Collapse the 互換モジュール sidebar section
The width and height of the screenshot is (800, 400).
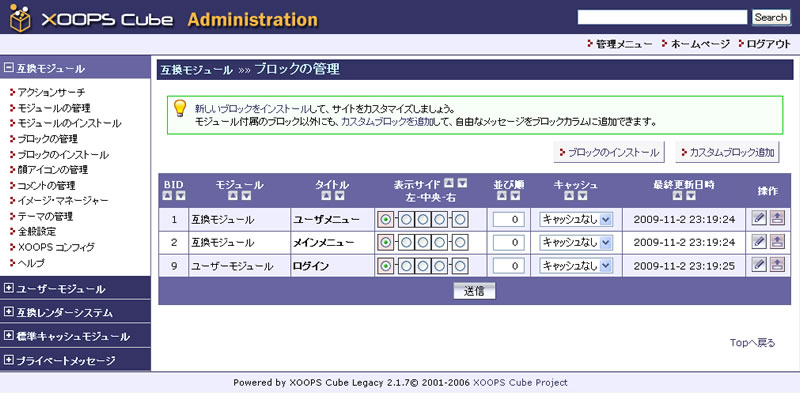(8, 68)
